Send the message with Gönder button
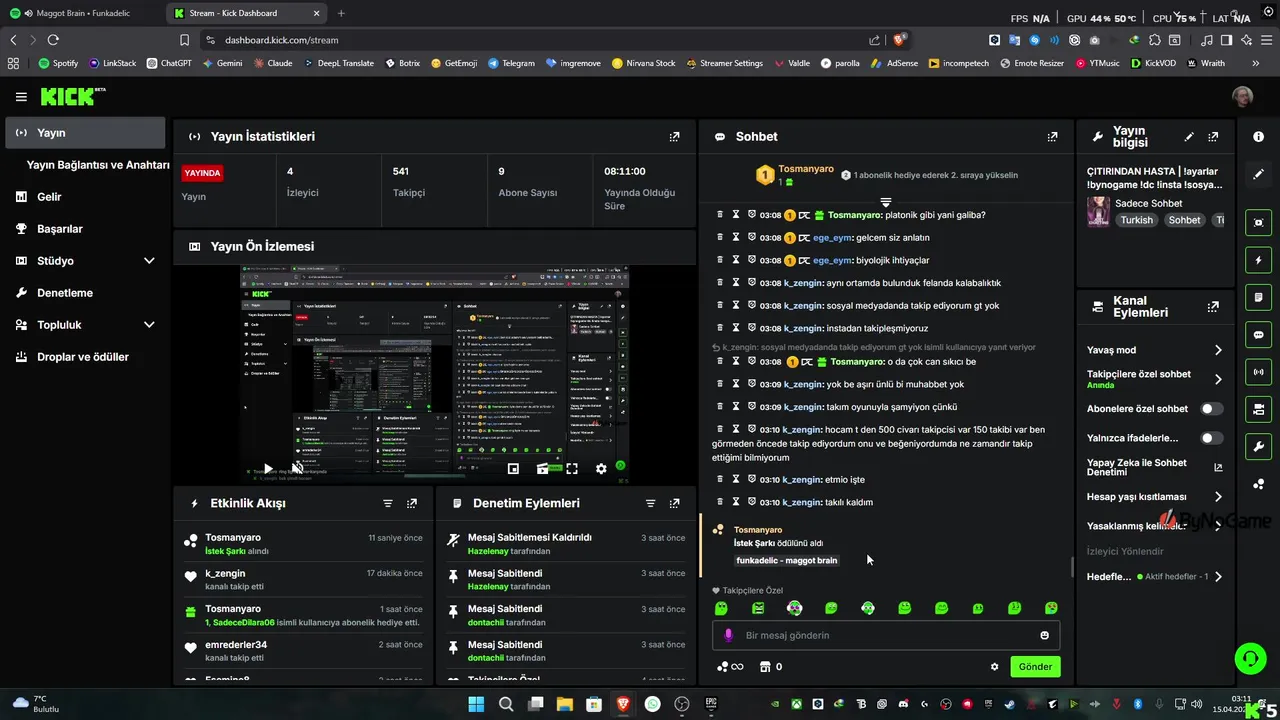The width and height of the screenshot is (1280, 720). (1035, 667)
